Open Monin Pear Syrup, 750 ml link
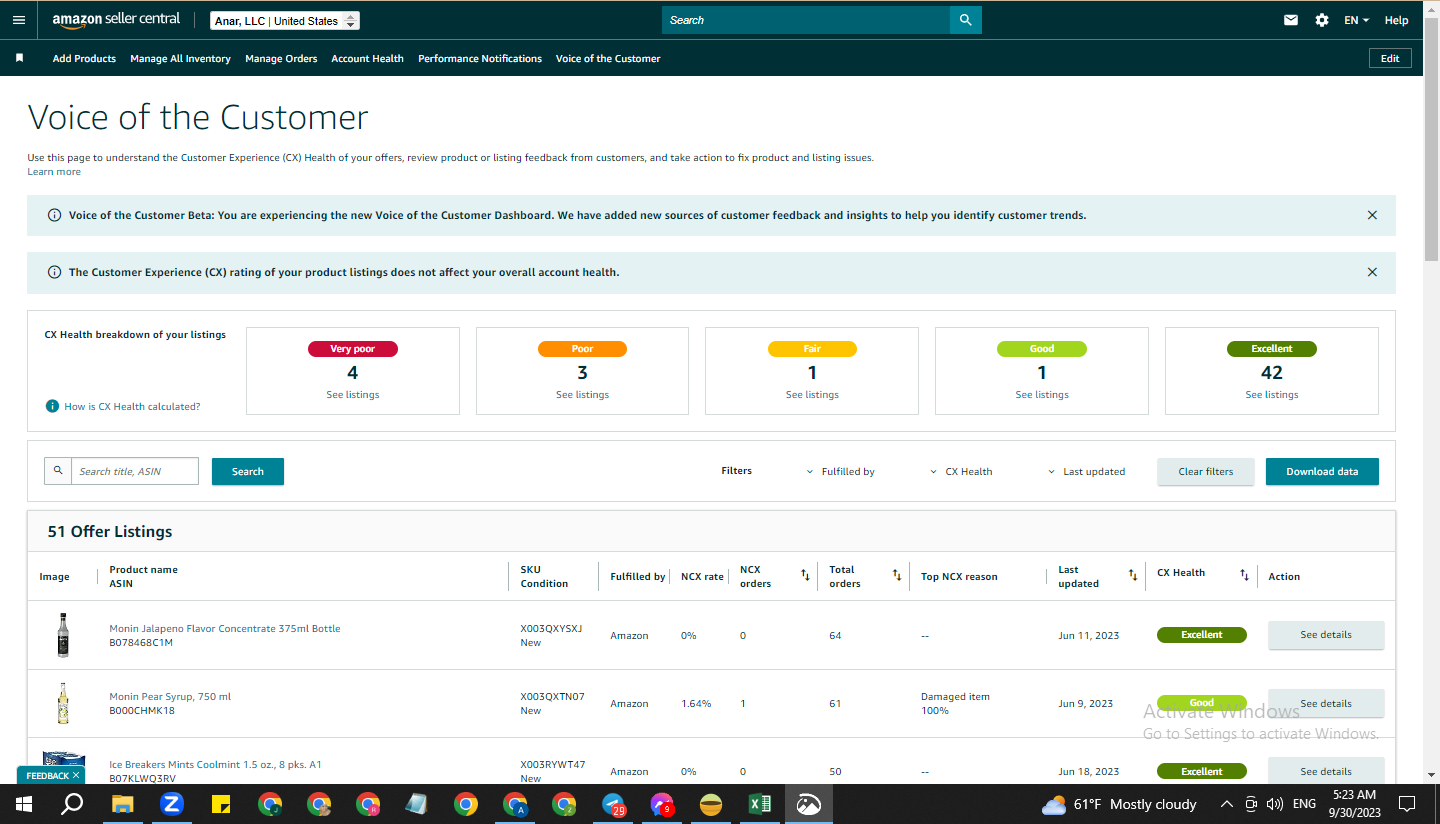The width and height of the screenshot is (1440, 824). pos(170,697)
